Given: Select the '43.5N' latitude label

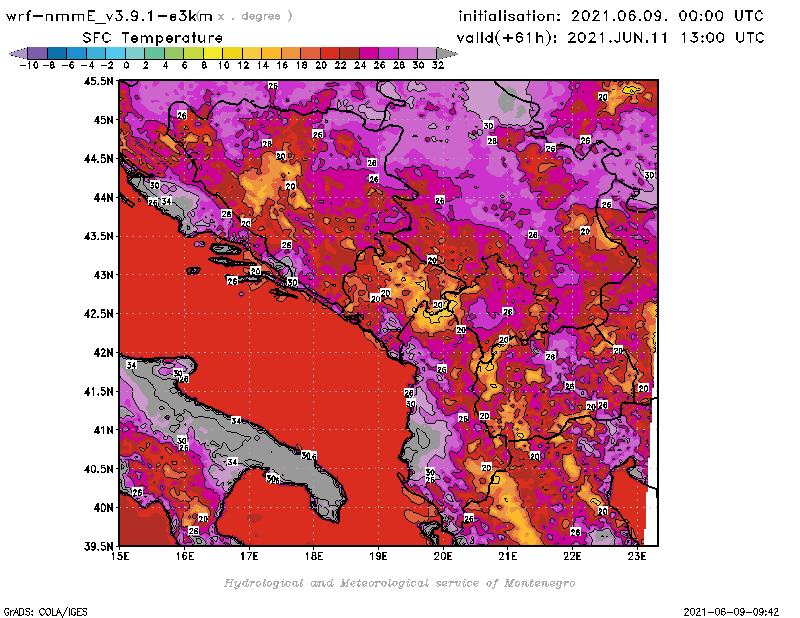Looking at the screenshot, I should (99, 236).
